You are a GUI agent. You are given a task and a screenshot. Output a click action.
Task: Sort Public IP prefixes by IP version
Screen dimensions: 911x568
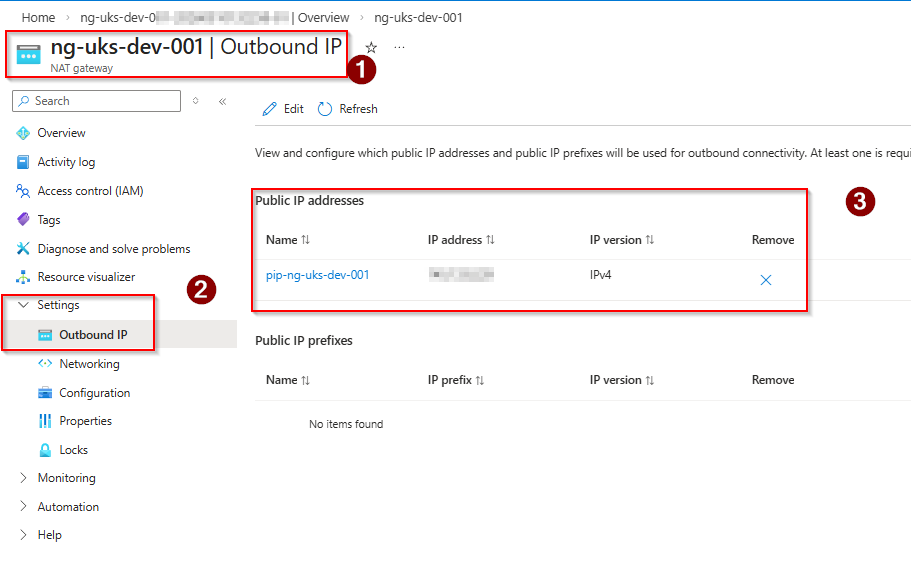pyautogui.click(x=650, y=380)
